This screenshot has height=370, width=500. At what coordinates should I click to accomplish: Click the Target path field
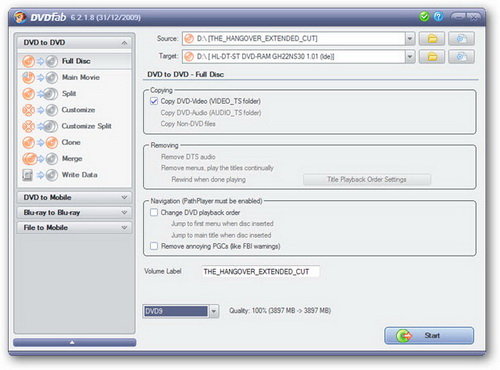(294, 57)
